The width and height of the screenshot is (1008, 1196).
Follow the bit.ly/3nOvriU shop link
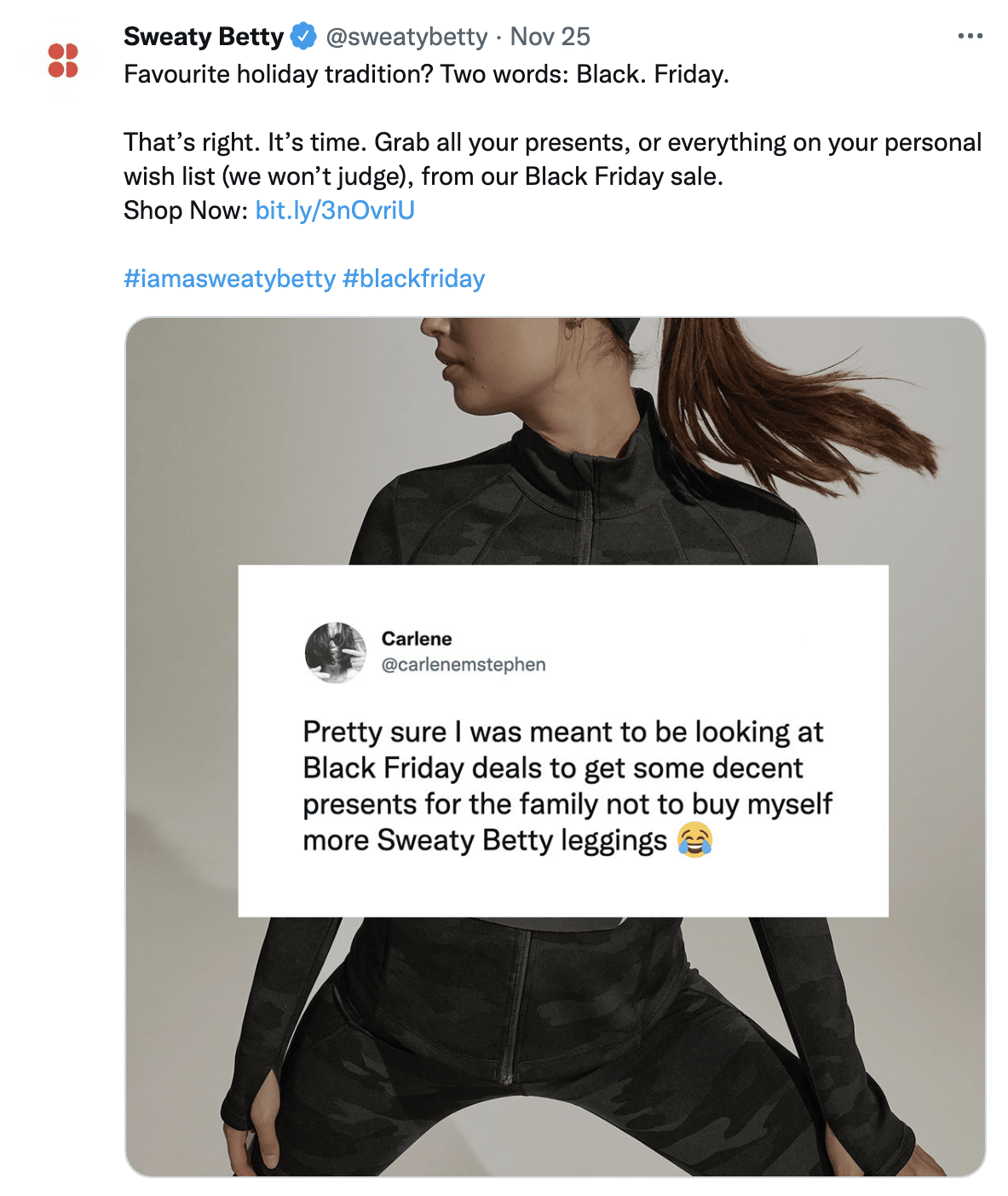pos(335,210)
